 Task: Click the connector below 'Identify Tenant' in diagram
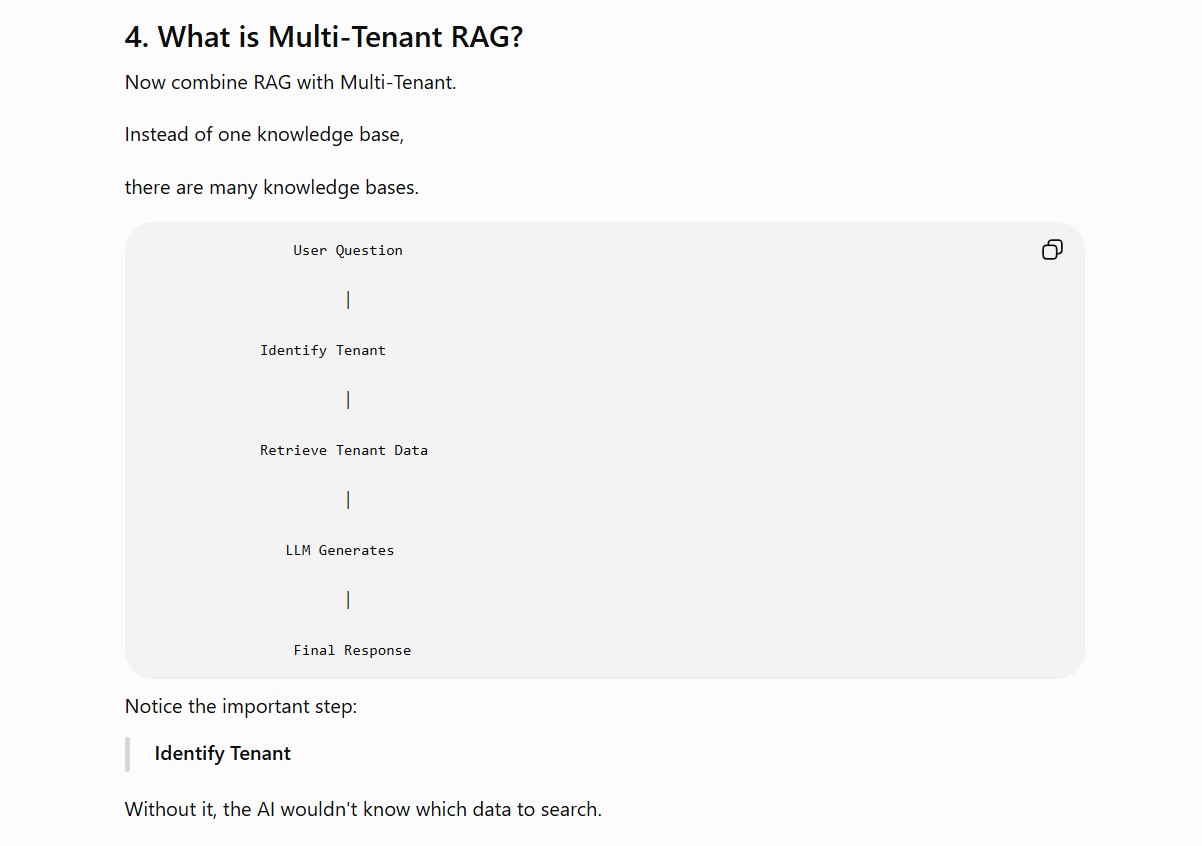pos(348,400)
